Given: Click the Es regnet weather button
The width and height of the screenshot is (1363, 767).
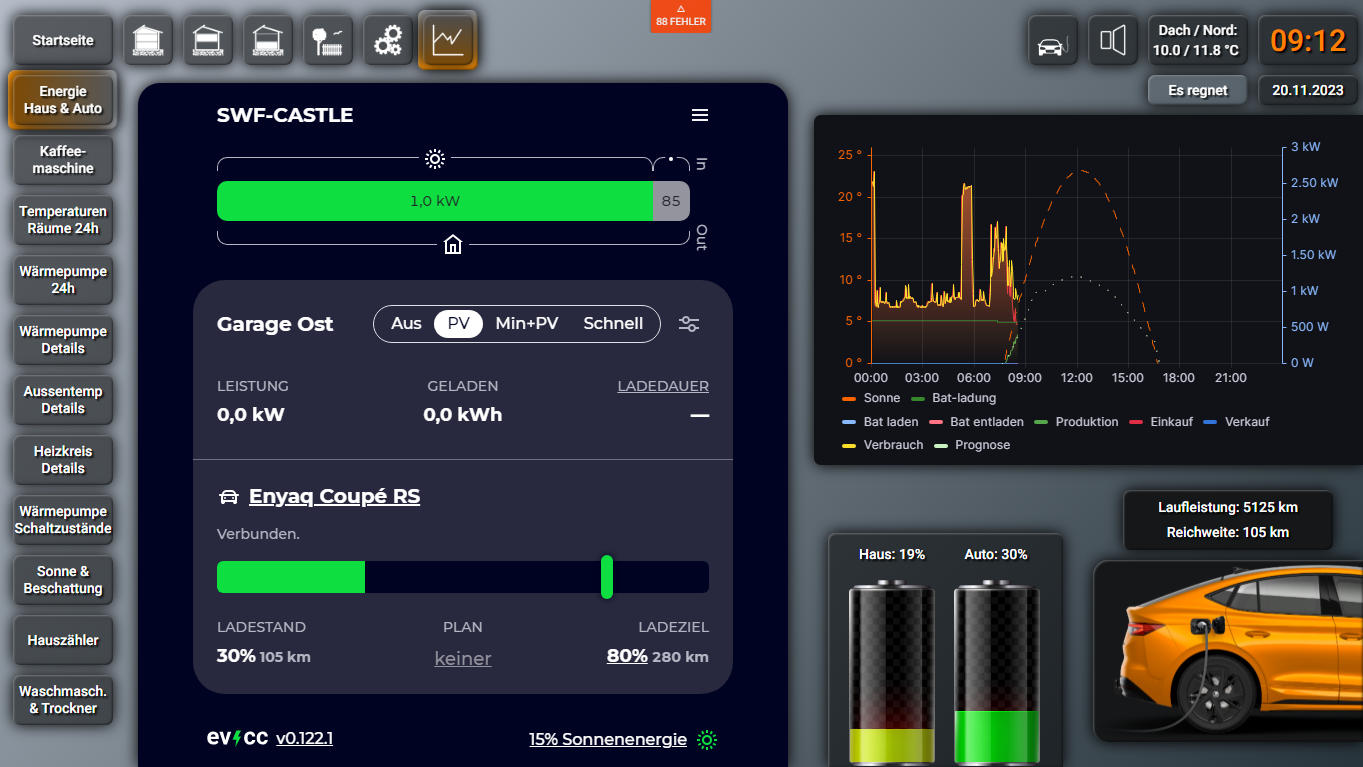Looking at the screenshot, I should click(x=1198, y=90).
